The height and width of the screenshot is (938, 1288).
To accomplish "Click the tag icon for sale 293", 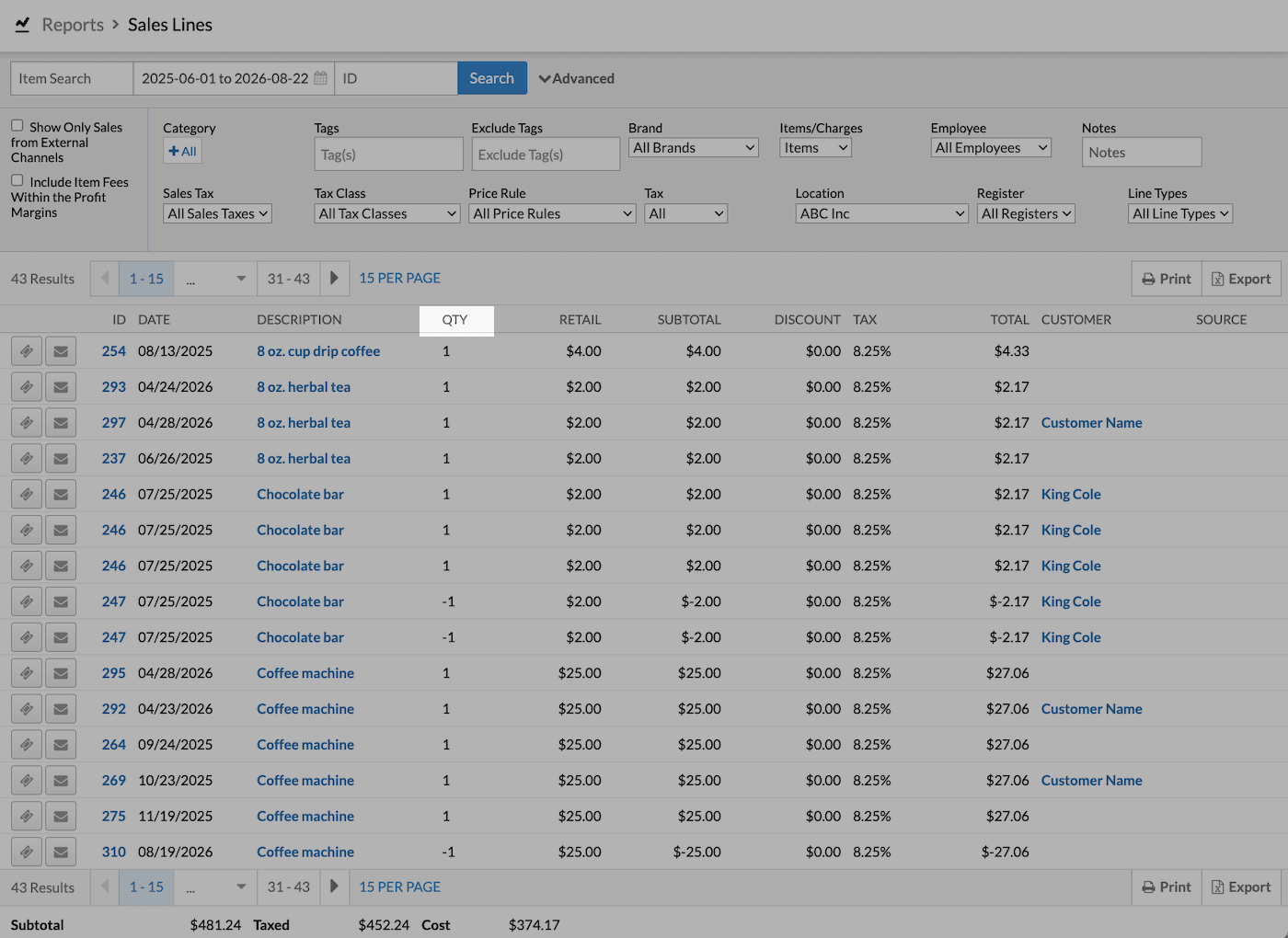I will pos(27,387).
